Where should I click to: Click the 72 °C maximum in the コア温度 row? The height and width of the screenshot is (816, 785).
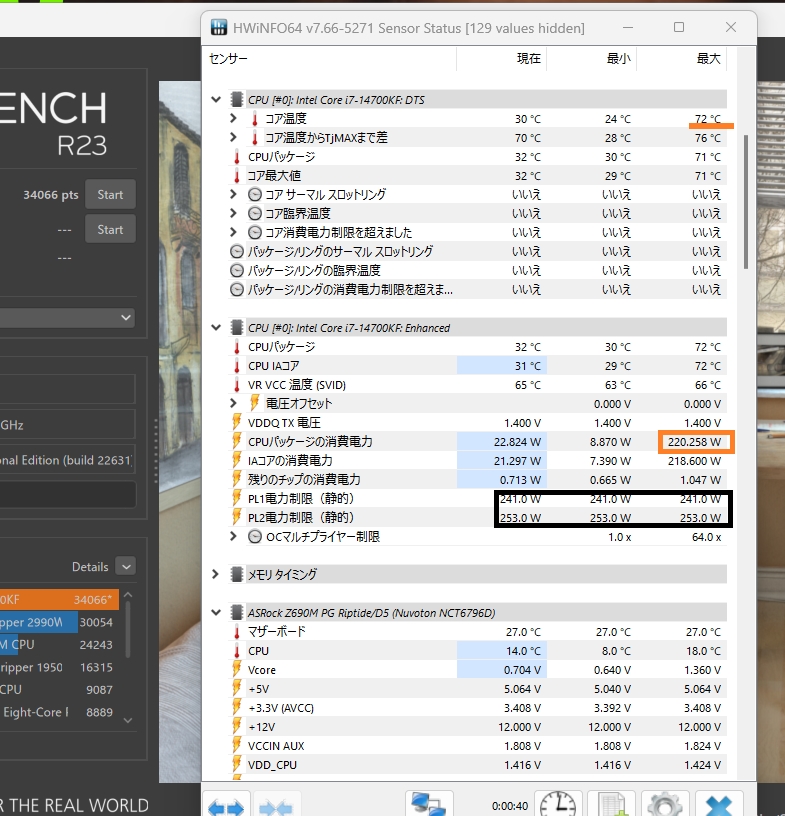tap(707, 119)
